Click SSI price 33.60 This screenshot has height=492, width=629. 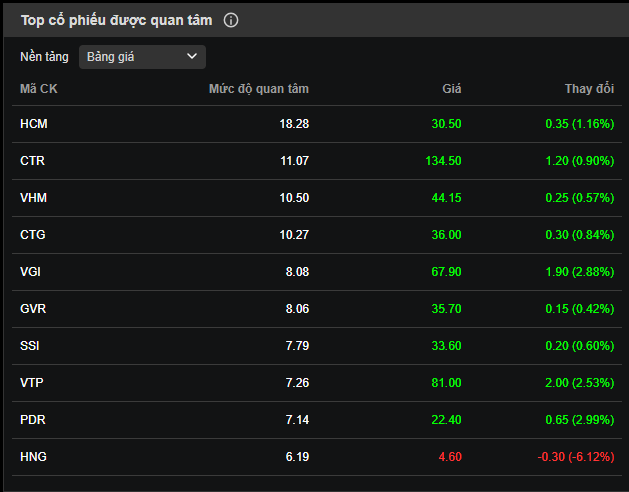[446, 346]
